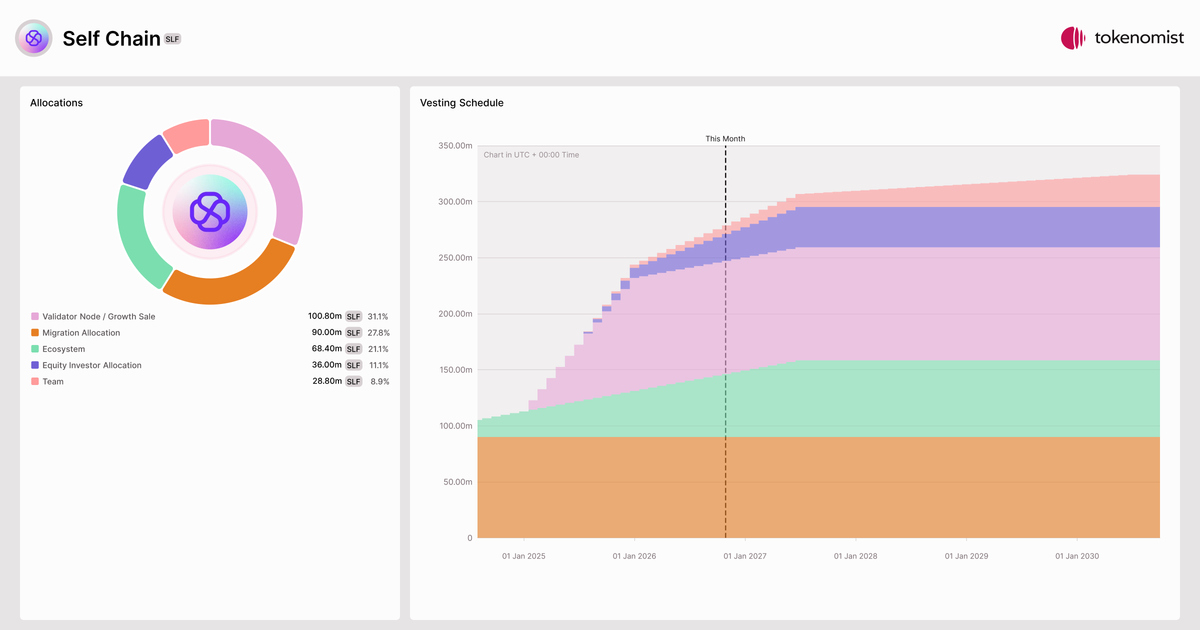Click the SLF badge in Ecosystem row
The image size is (1200, 630).
pos(354,349)
